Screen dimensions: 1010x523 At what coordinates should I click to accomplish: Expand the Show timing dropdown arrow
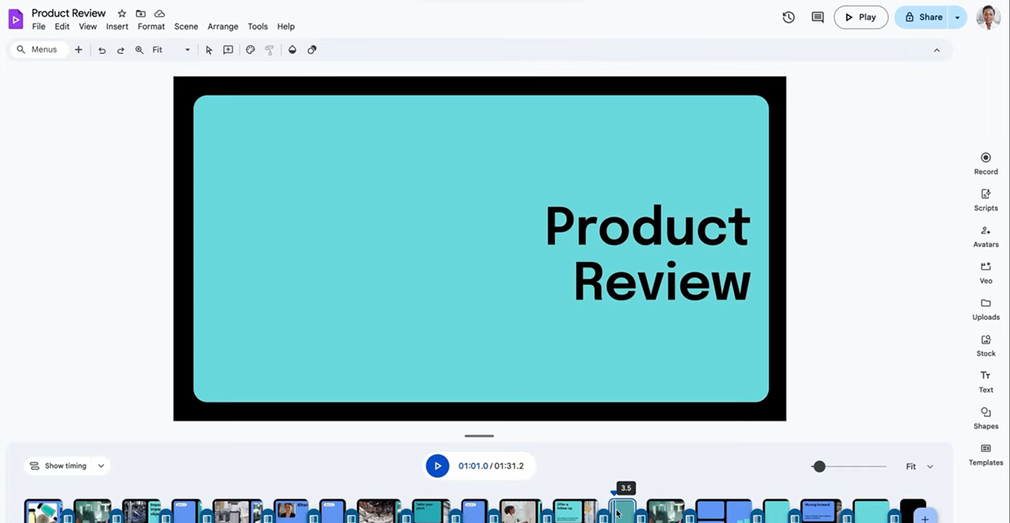coord(101,466)
